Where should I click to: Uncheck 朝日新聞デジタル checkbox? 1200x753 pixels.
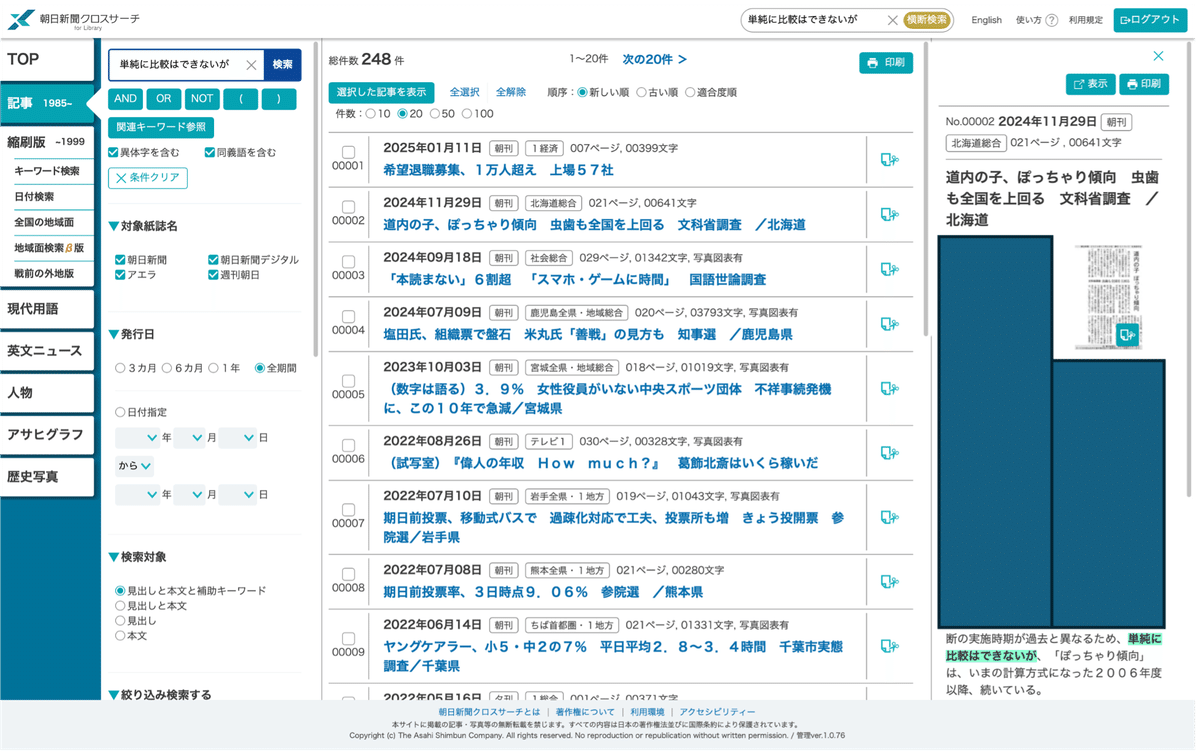[213, 260]
